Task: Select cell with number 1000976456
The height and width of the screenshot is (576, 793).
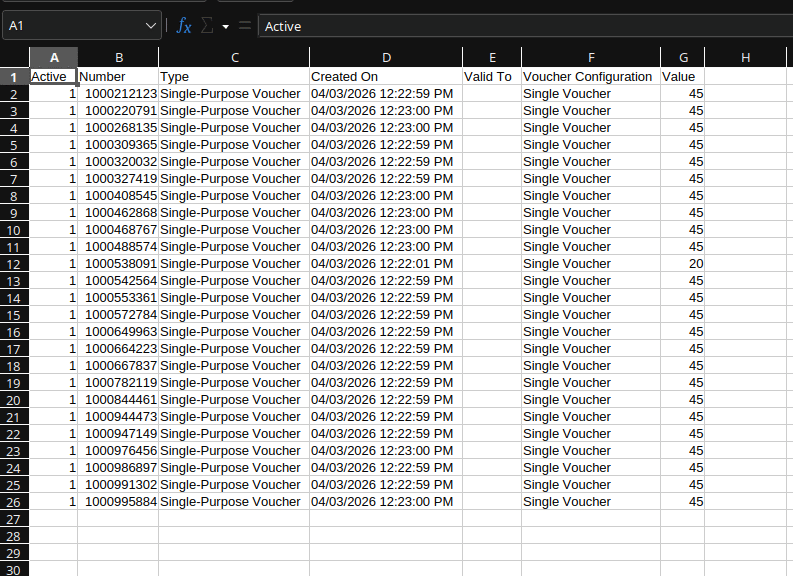Action: pyautogui.click(x=118, y=451)
